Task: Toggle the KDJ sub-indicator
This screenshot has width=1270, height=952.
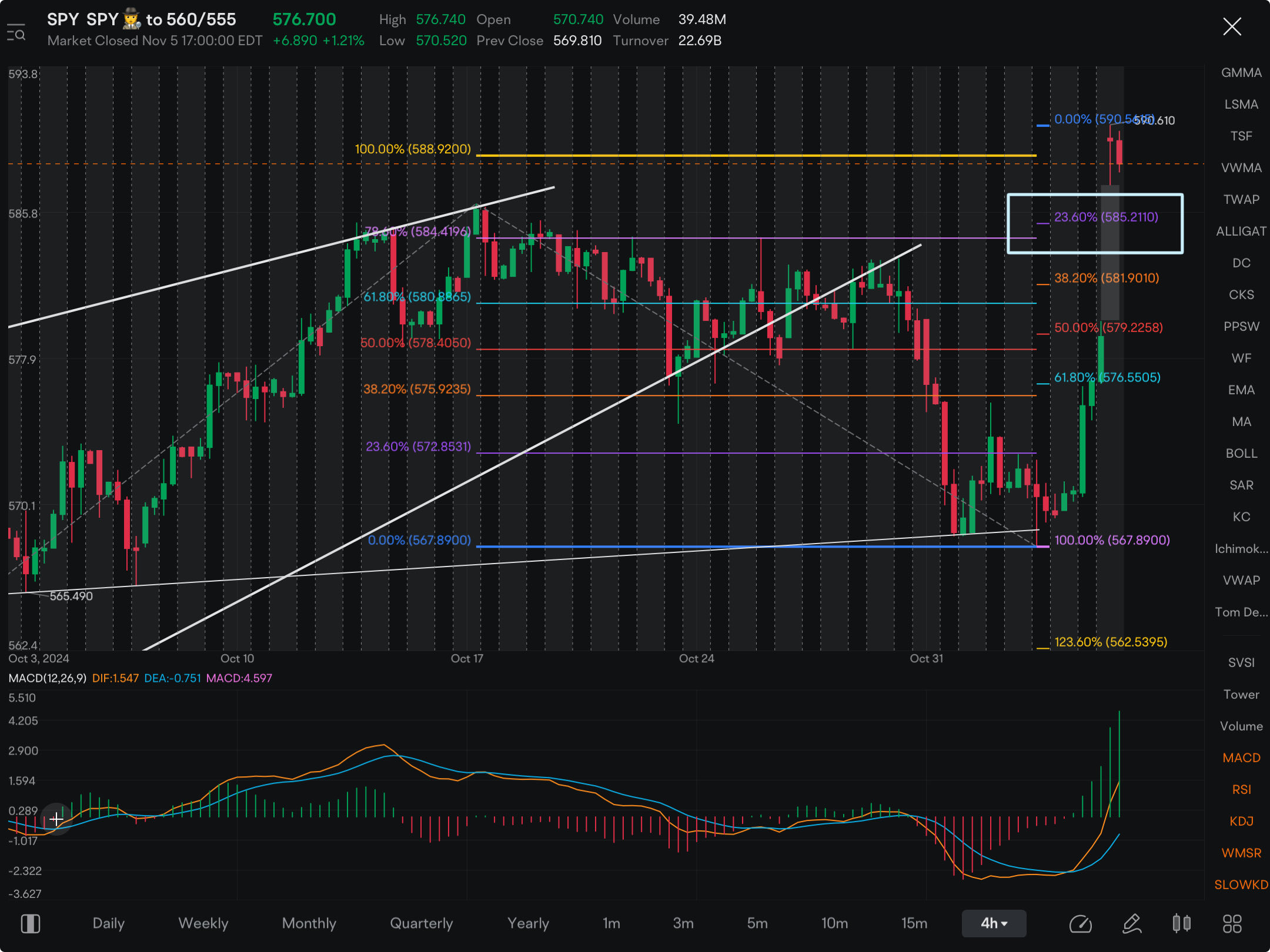Action: click(x=1241, y=822)
